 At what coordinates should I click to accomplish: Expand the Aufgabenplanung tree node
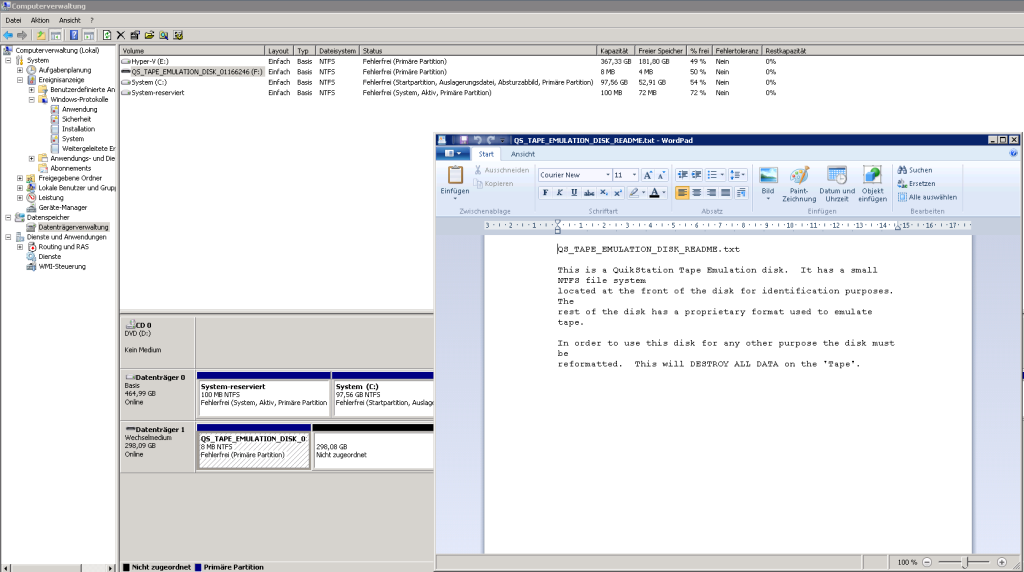pos(20,70)
